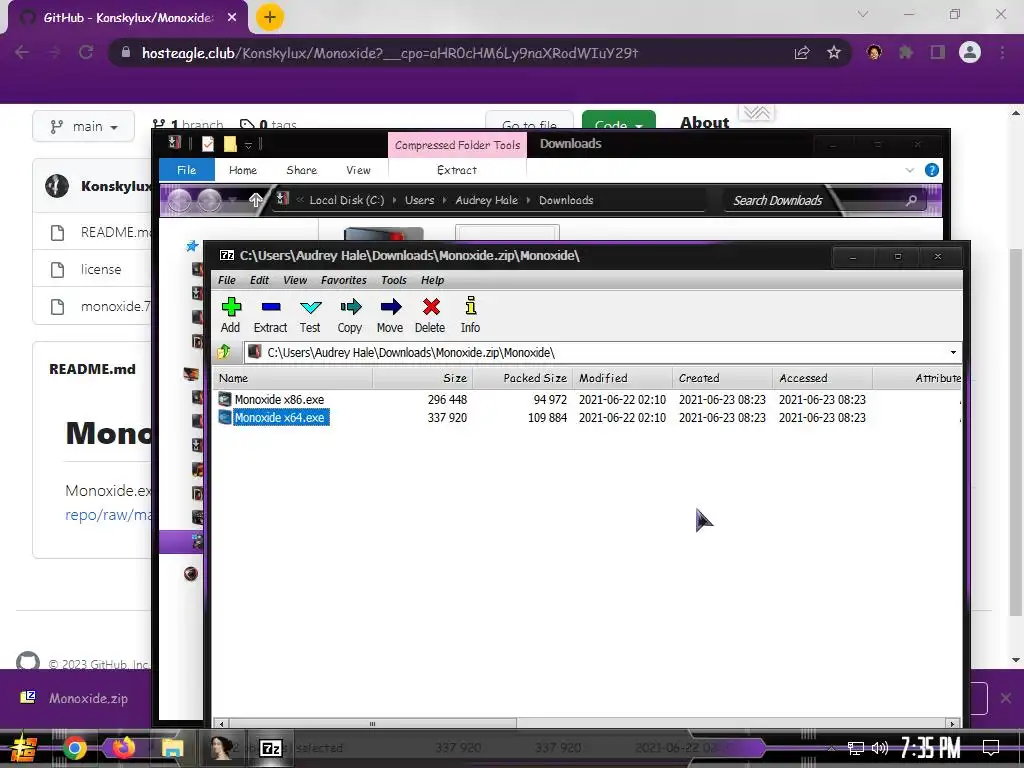Open the license file on GitHub page
Screen dimensions: 1024x768
point(101,269)
